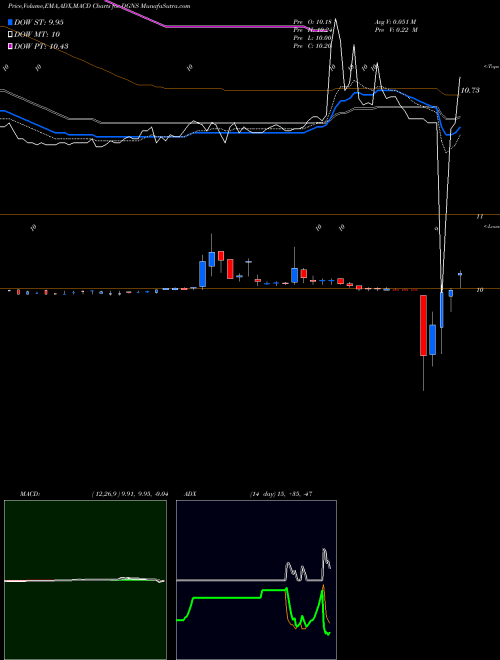Click the last small blue candle
Screen dimensions: 500x660
click(x=460, y=274)
